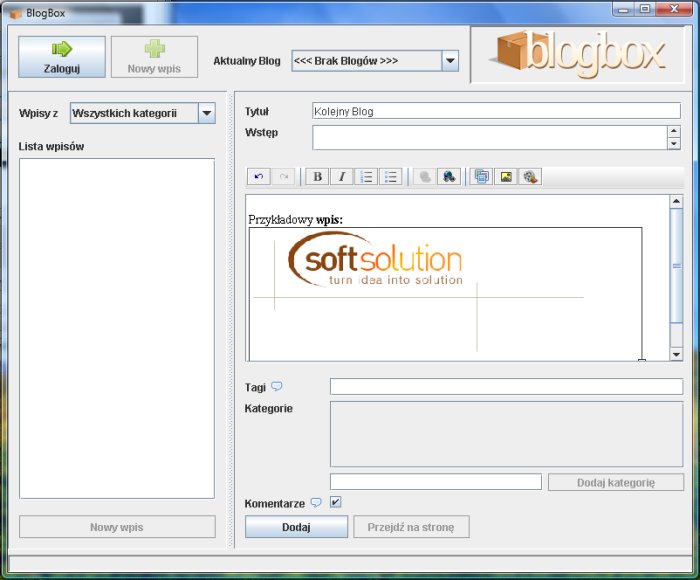Click the Wstęp text area
Image resolution: width=700 pixels, height=580 pixels.
coord(490,138)
